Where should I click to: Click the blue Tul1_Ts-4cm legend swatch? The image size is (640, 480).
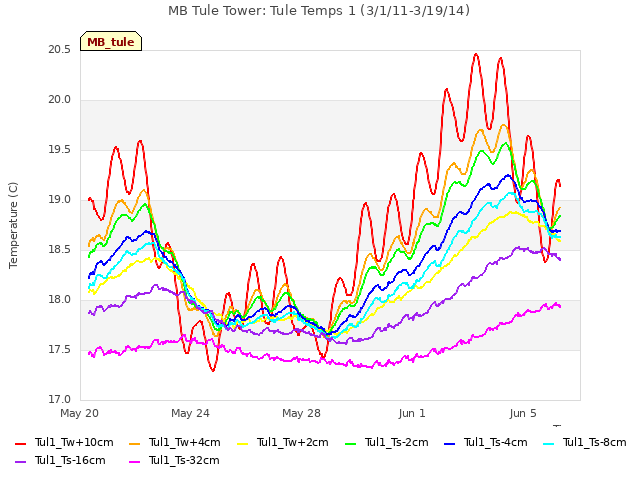click(x=449, y=443)
